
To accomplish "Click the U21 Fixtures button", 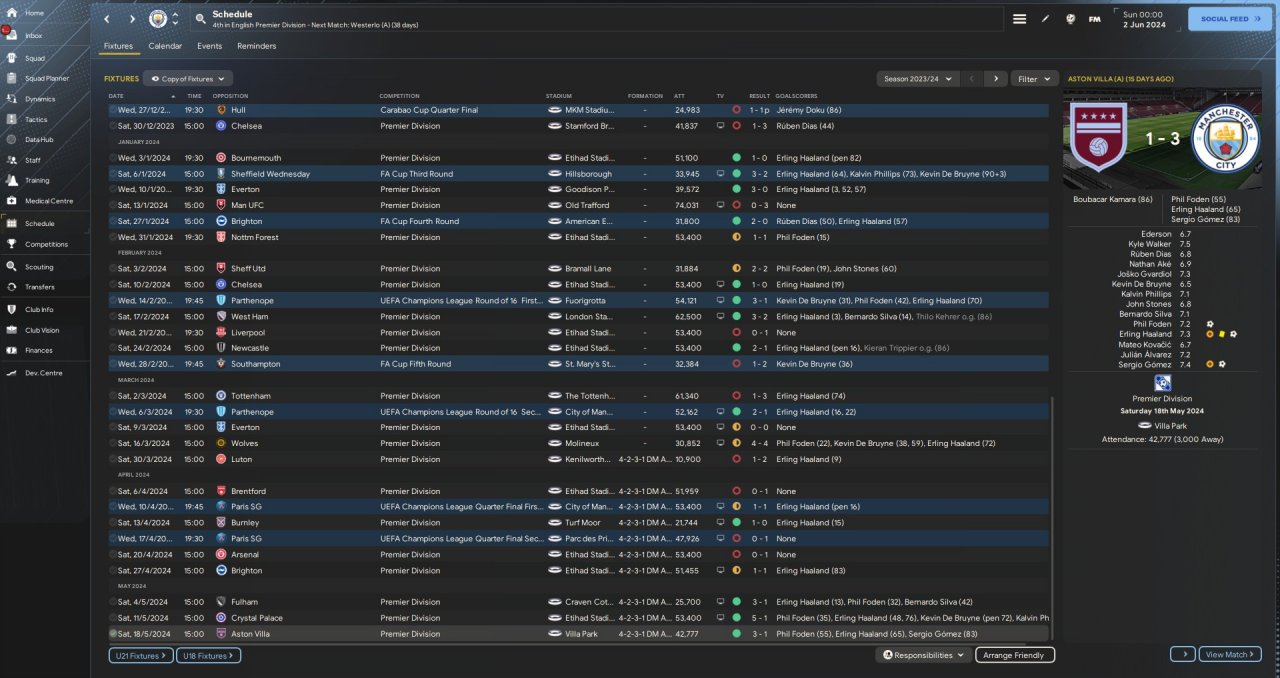I will 140,655.
